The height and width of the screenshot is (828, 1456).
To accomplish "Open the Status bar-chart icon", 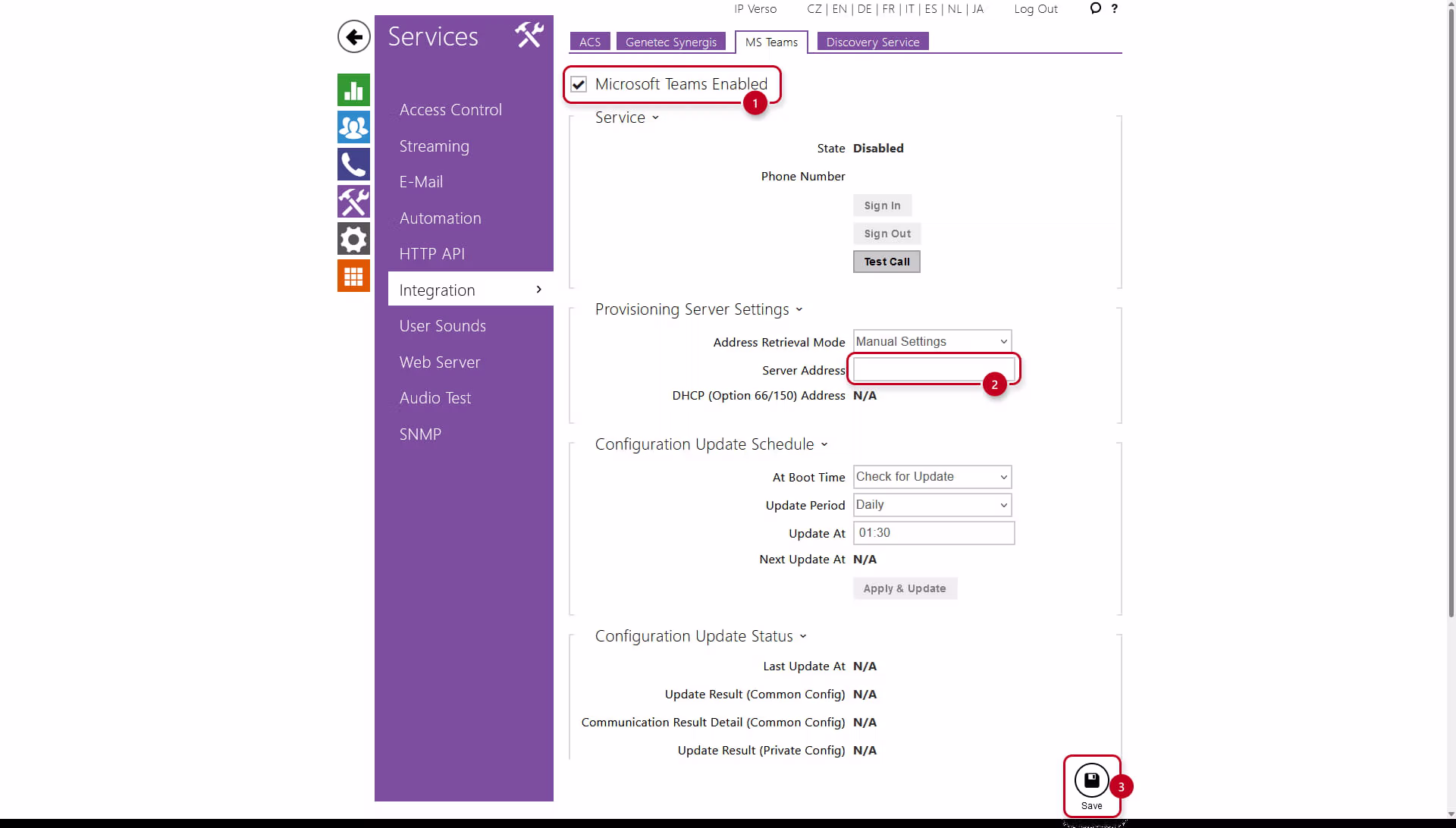I will [x=353, y=90].
